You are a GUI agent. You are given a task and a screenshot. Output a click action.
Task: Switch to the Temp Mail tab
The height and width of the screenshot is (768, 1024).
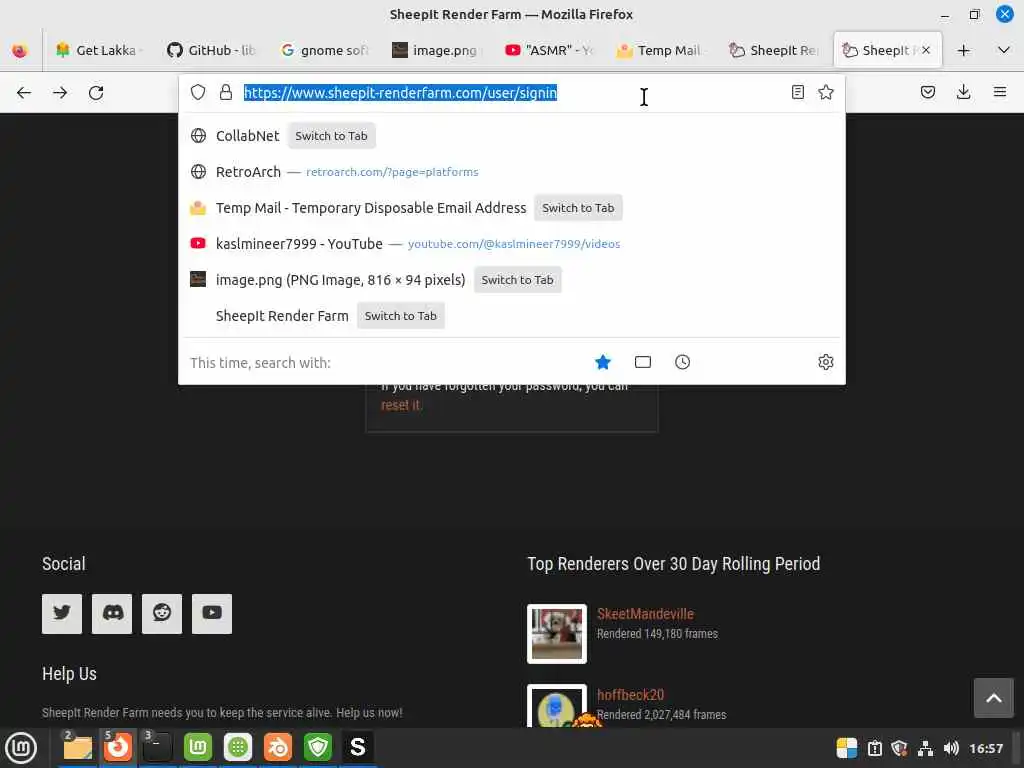pos(660,50)
